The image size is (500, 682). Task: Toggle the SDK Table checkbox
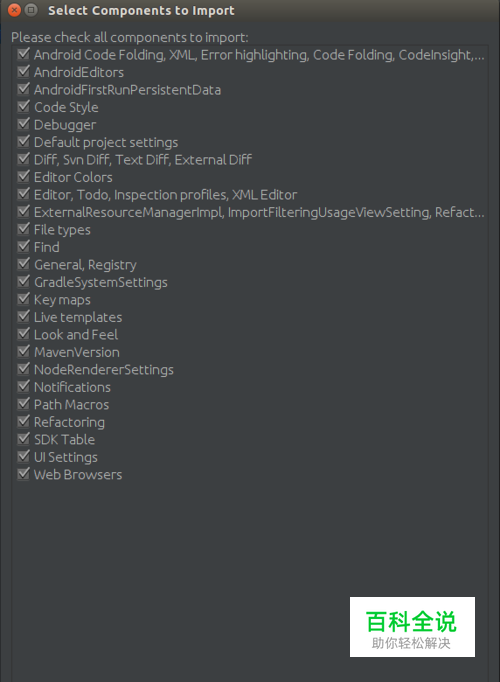pos(23,439)
